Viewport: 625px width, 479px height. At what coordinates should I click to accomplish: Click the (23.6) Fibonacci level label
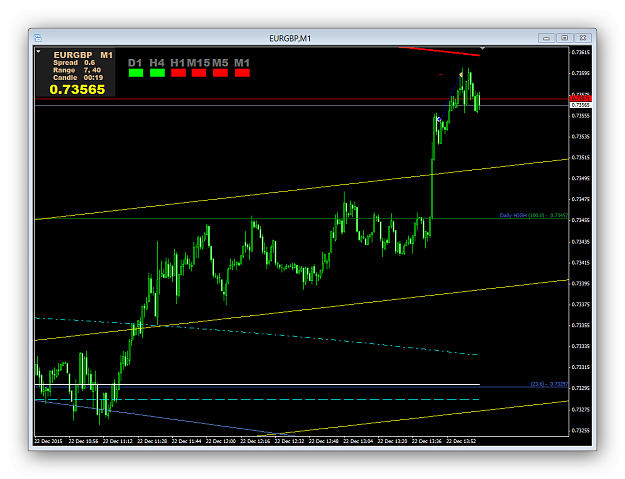click(x=549, y=384)
